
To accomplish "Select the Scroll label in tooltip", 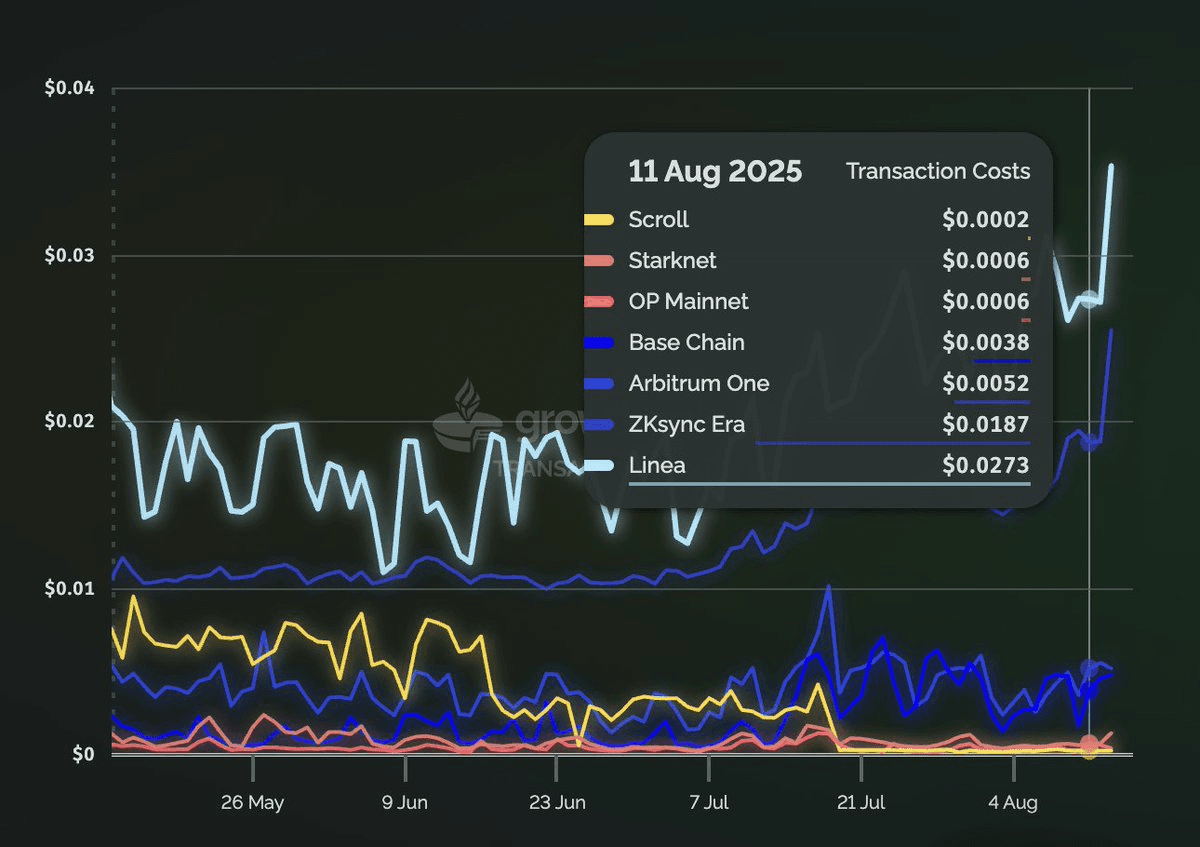I will click(x=658, y=220).
